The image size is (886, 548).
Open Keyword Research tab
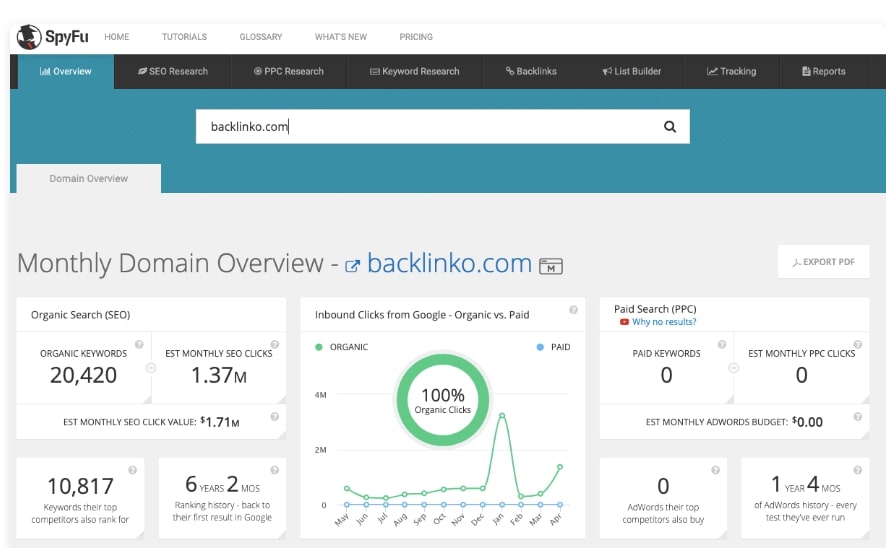coord(415,71)
